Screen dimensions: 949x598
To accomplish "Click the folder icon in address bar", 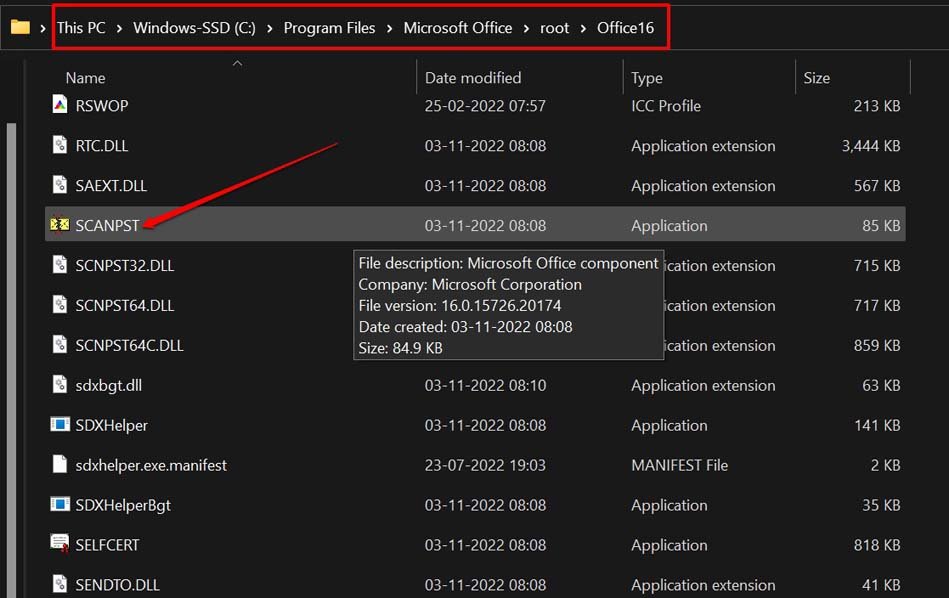I will [20, 27].
